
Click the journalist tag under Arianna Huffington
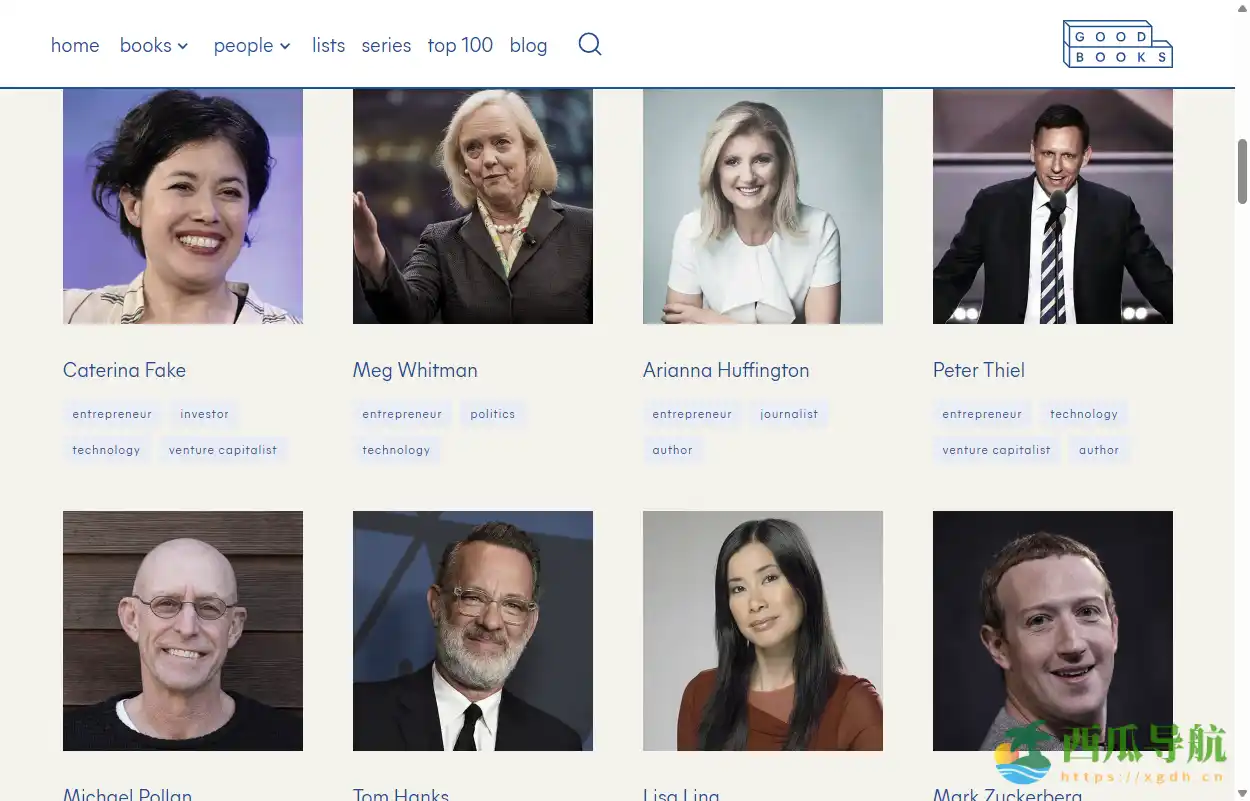pyautogui.click(x=789, y=414)
